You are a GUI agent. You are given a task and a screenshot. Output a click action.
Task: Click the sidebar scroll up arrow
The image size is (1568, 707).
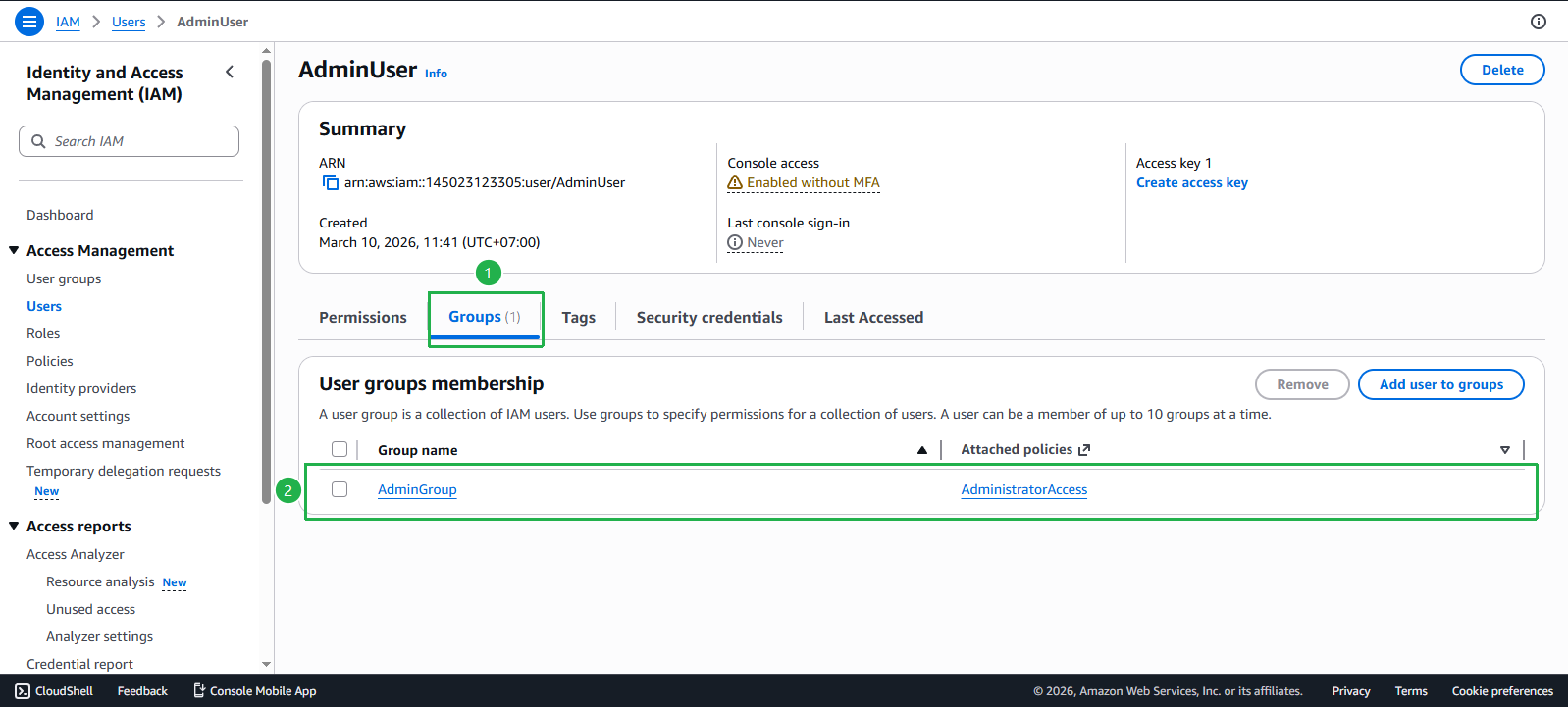266,50
